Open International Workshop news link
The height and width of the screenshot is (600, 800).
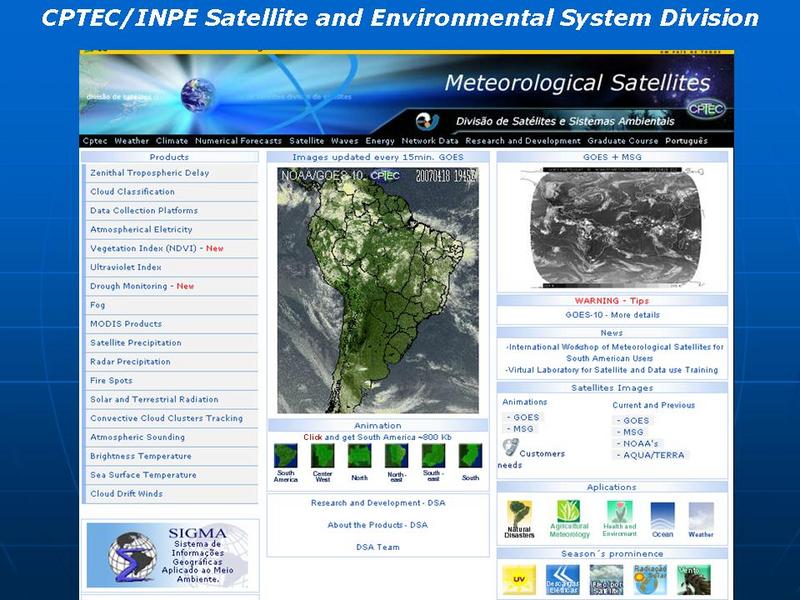pos(614,353)
